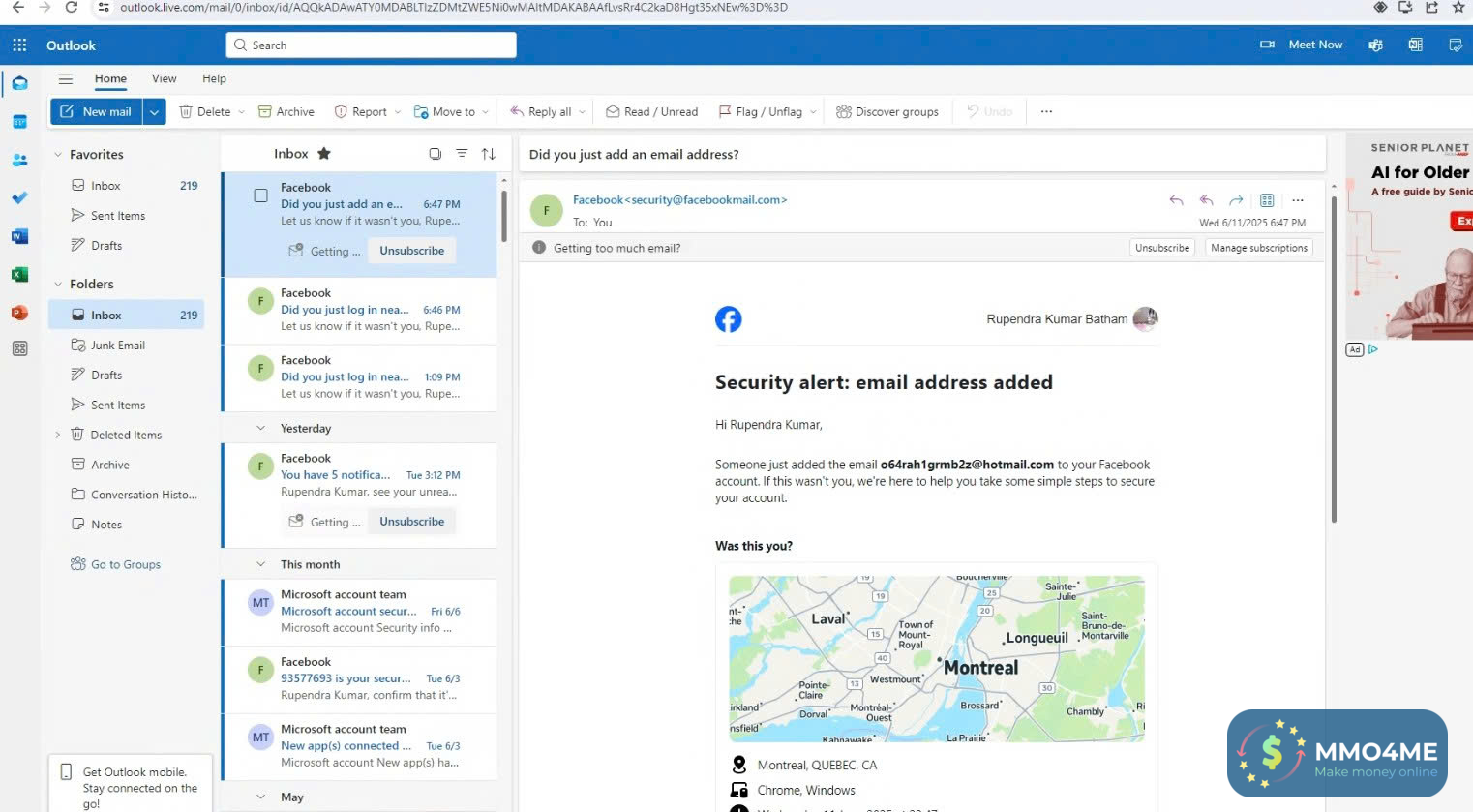Check the box on the selected Facebook email

pyautogui.click(x=260, y=195)
